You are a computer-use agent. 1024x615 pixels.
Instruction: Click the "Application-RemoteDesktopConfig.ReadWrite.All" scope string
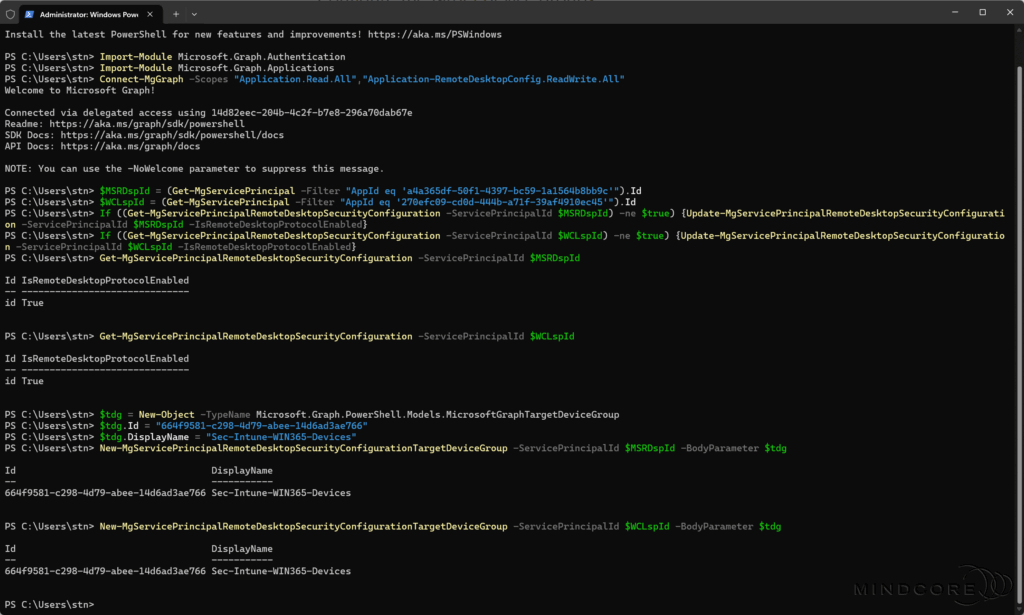point(494,79)
